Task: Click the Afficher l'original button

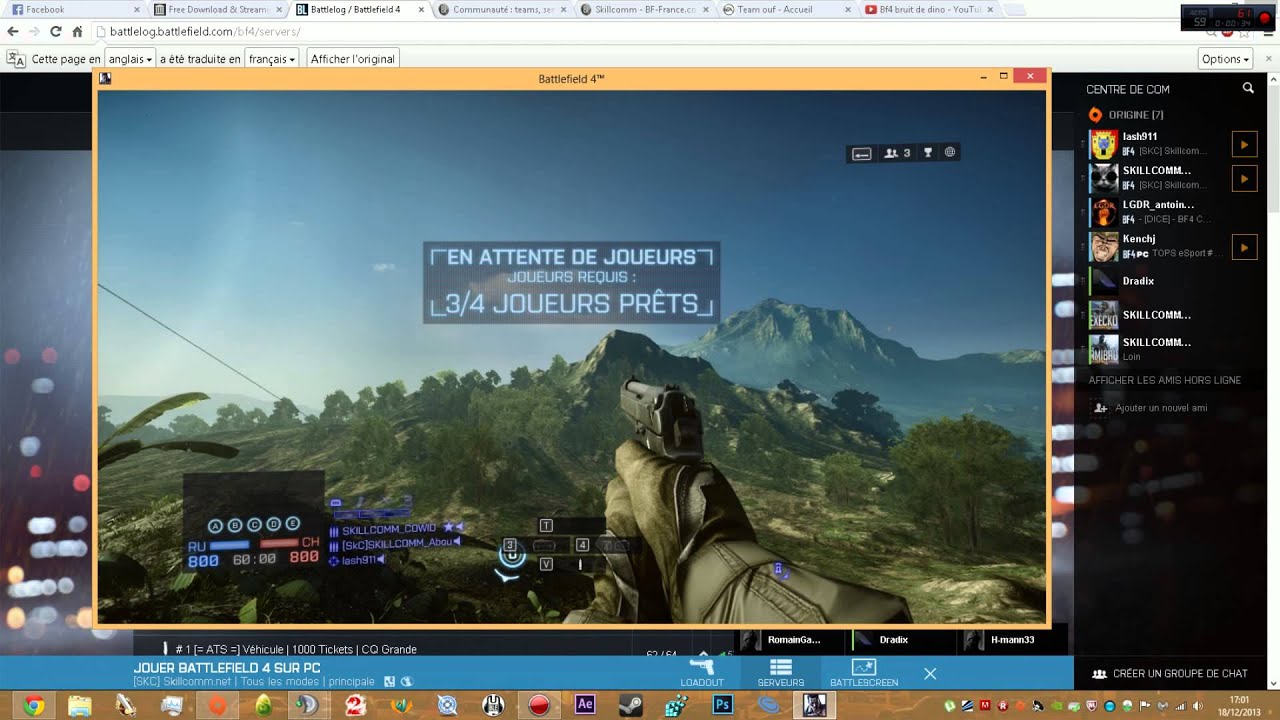Action: click(x=353, y=59)
